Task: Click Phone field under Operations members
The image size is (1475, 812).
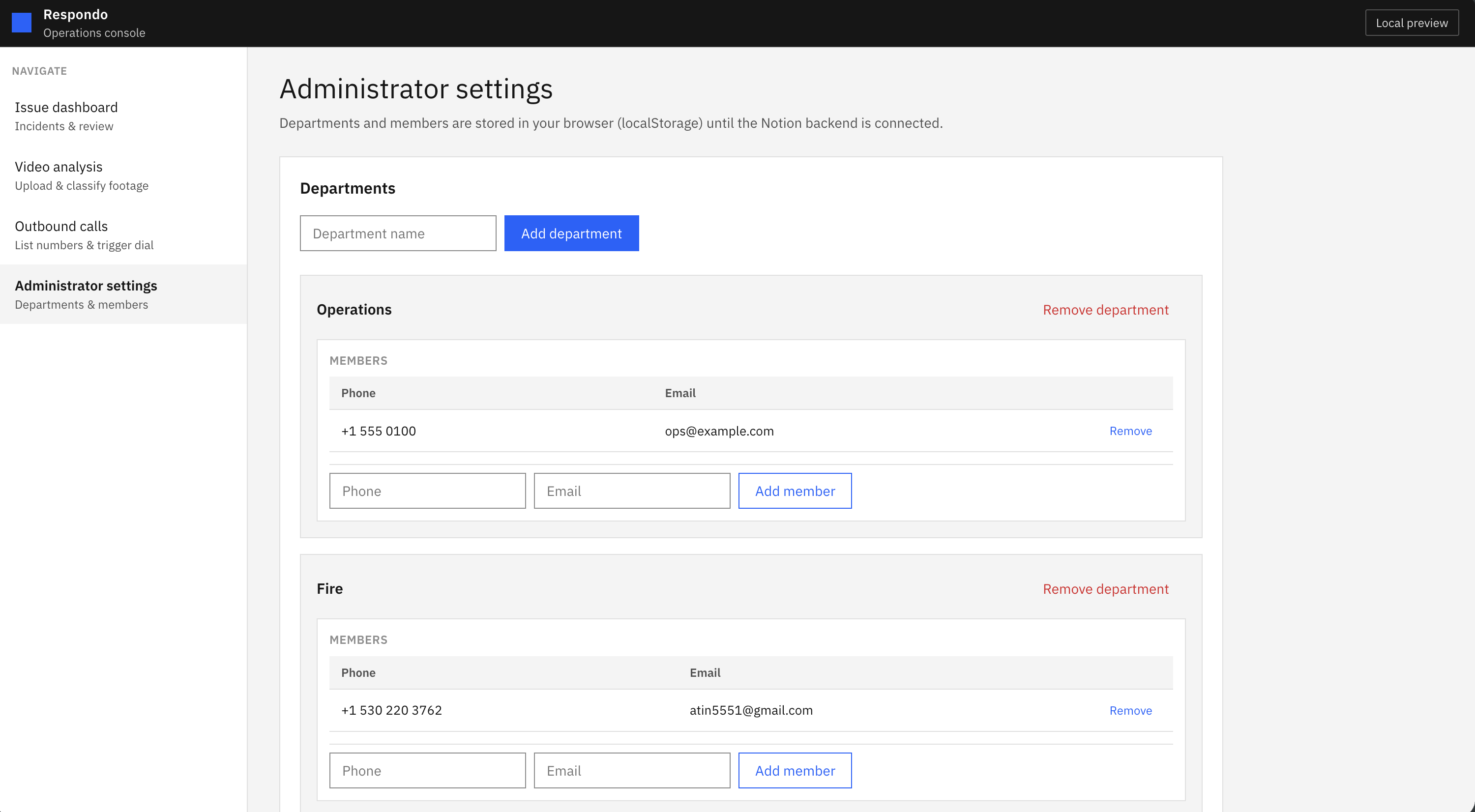Action: (427, 491)
